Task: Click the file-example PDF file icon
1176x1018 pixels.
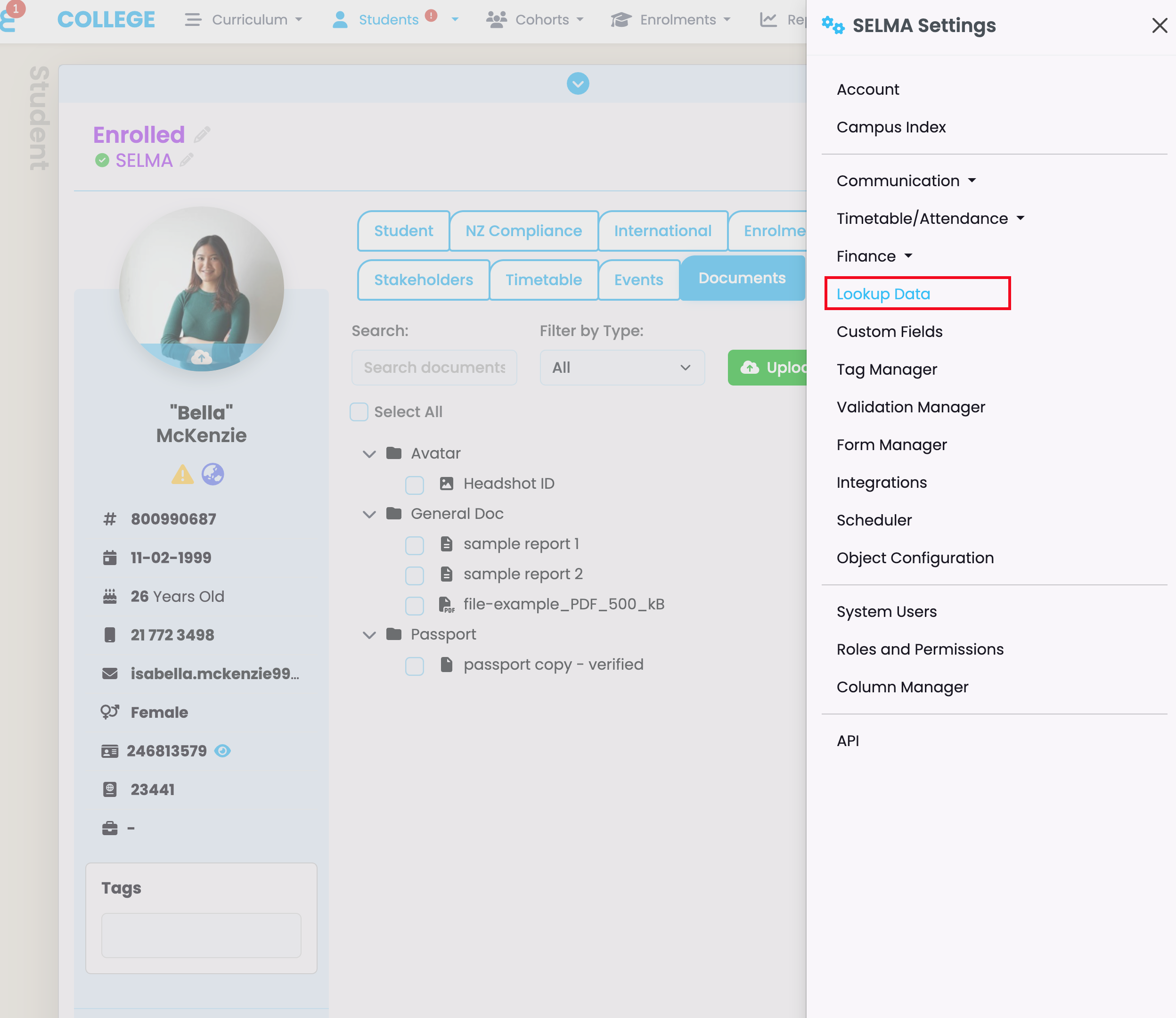Action: 447,604
